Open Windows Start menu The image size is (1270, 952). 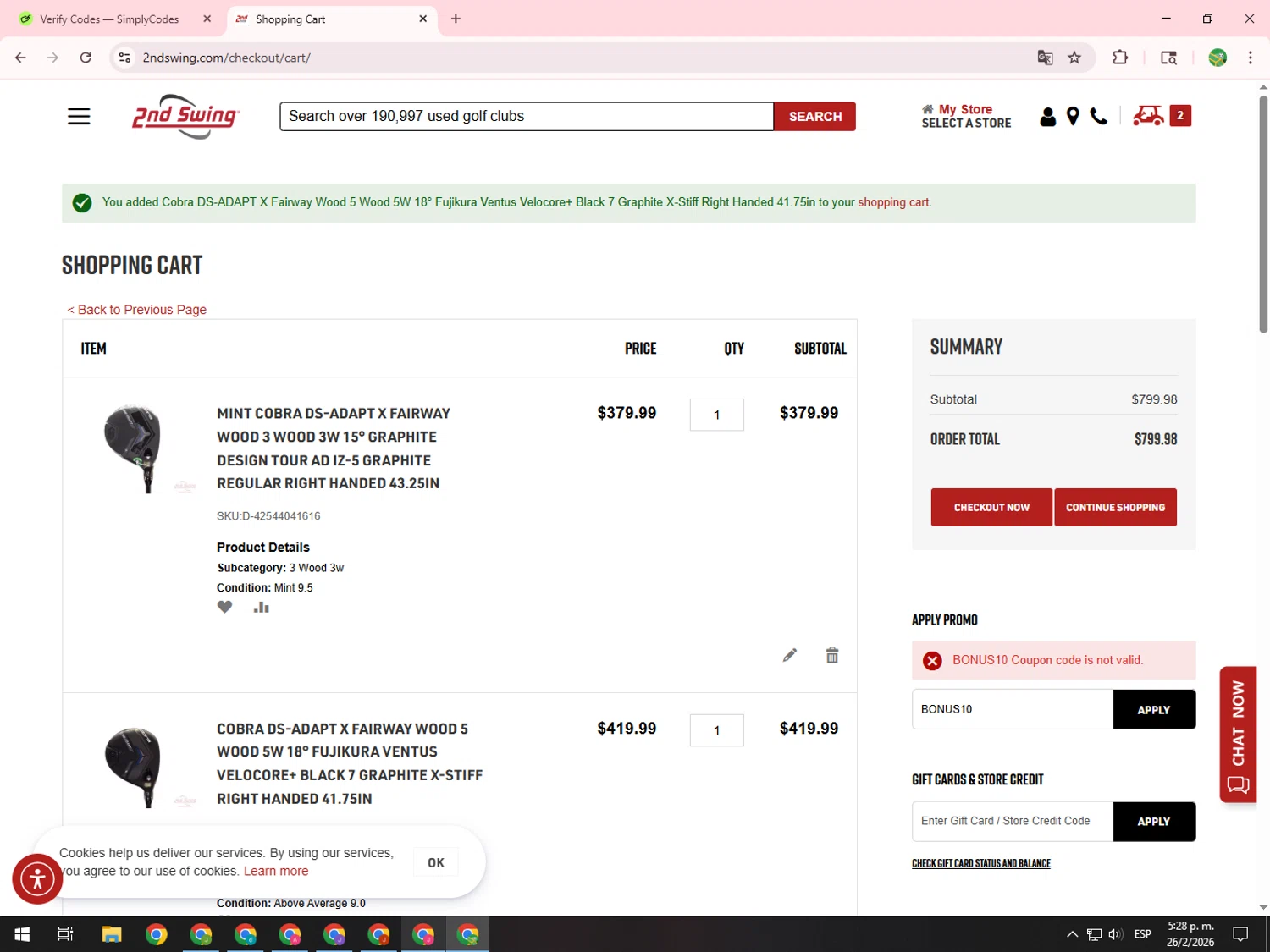pyautogui.click(x=22, y=934)
